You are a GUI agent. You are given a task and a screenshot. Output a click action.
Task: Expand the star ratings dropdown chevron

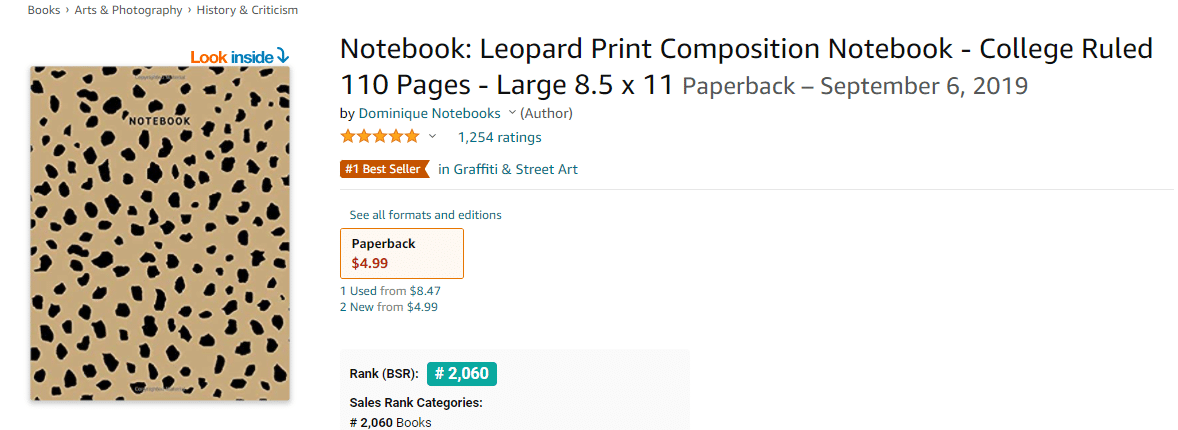click(432, 137)
